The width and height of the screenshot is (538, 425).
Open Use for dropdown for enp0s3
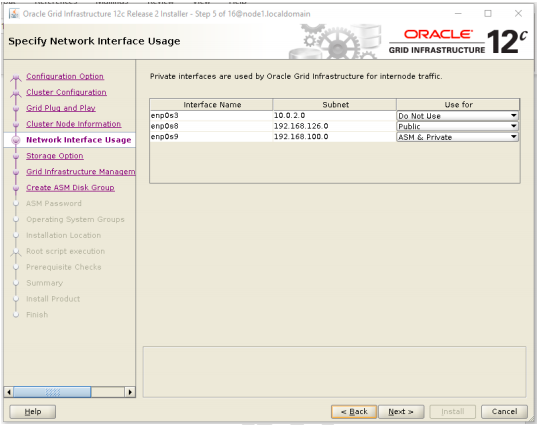(x=457, y=116)
